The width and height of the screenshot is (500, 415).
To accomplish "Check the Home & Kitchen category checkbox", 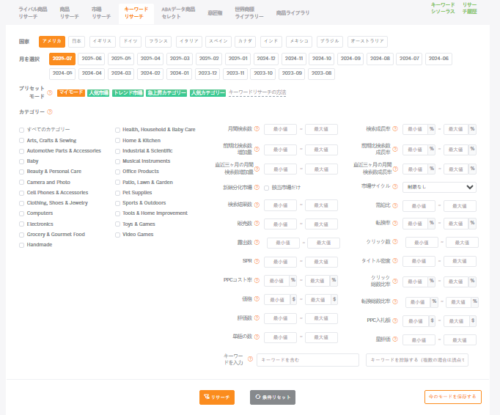I will [x=117, y=141].
